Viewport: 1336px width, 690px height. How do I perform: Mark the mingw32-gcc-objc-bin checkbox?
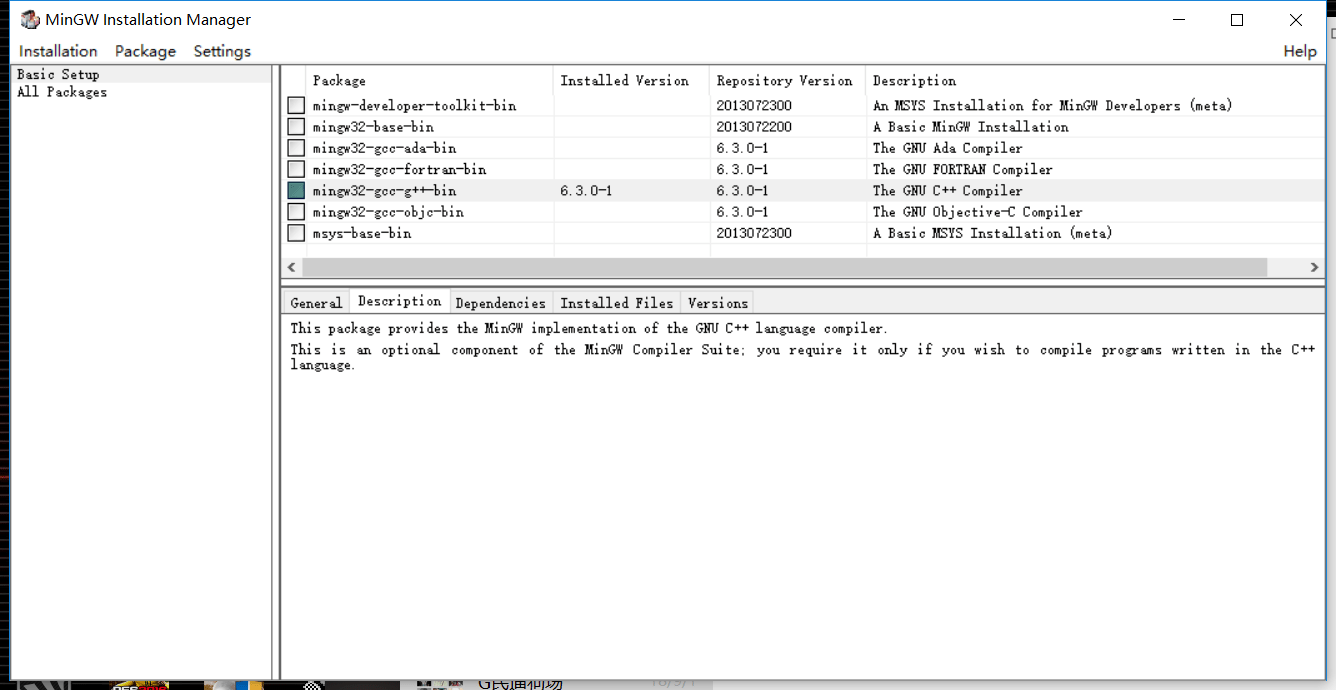pos(296,212)
